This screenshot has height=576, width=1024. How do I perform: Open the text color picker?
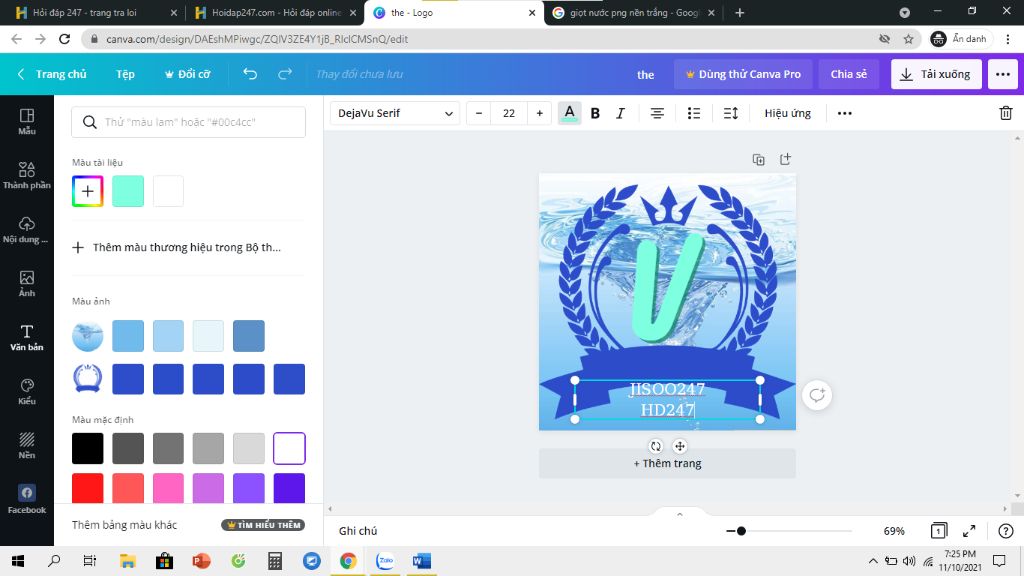569,113
